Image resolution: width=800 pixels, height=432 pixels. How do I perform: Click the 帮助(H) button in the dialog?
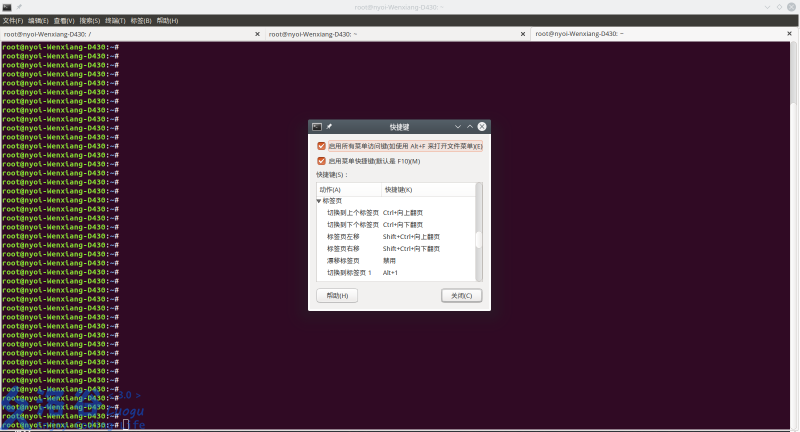[336, 296]
